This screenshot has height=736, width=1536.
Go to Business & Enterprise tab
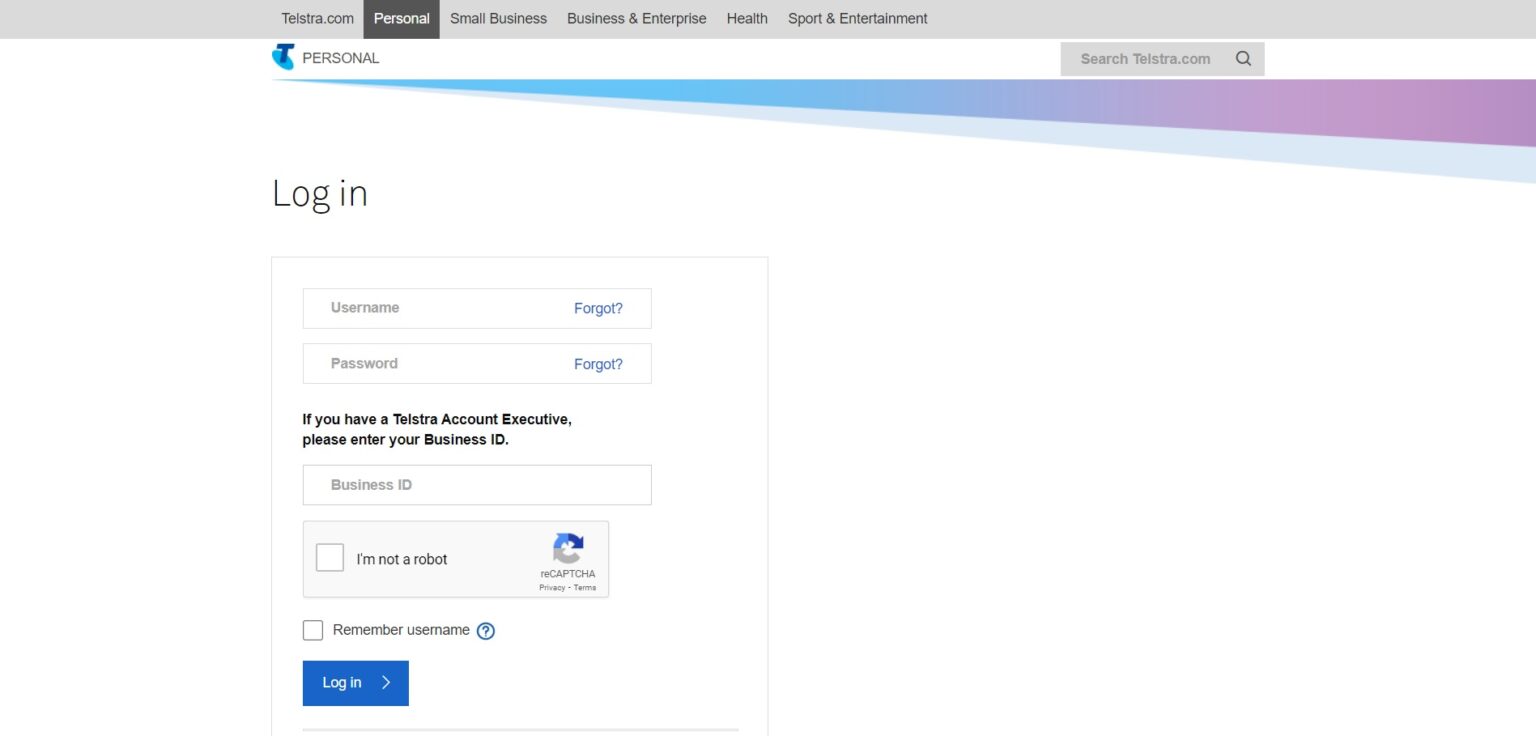636,19
